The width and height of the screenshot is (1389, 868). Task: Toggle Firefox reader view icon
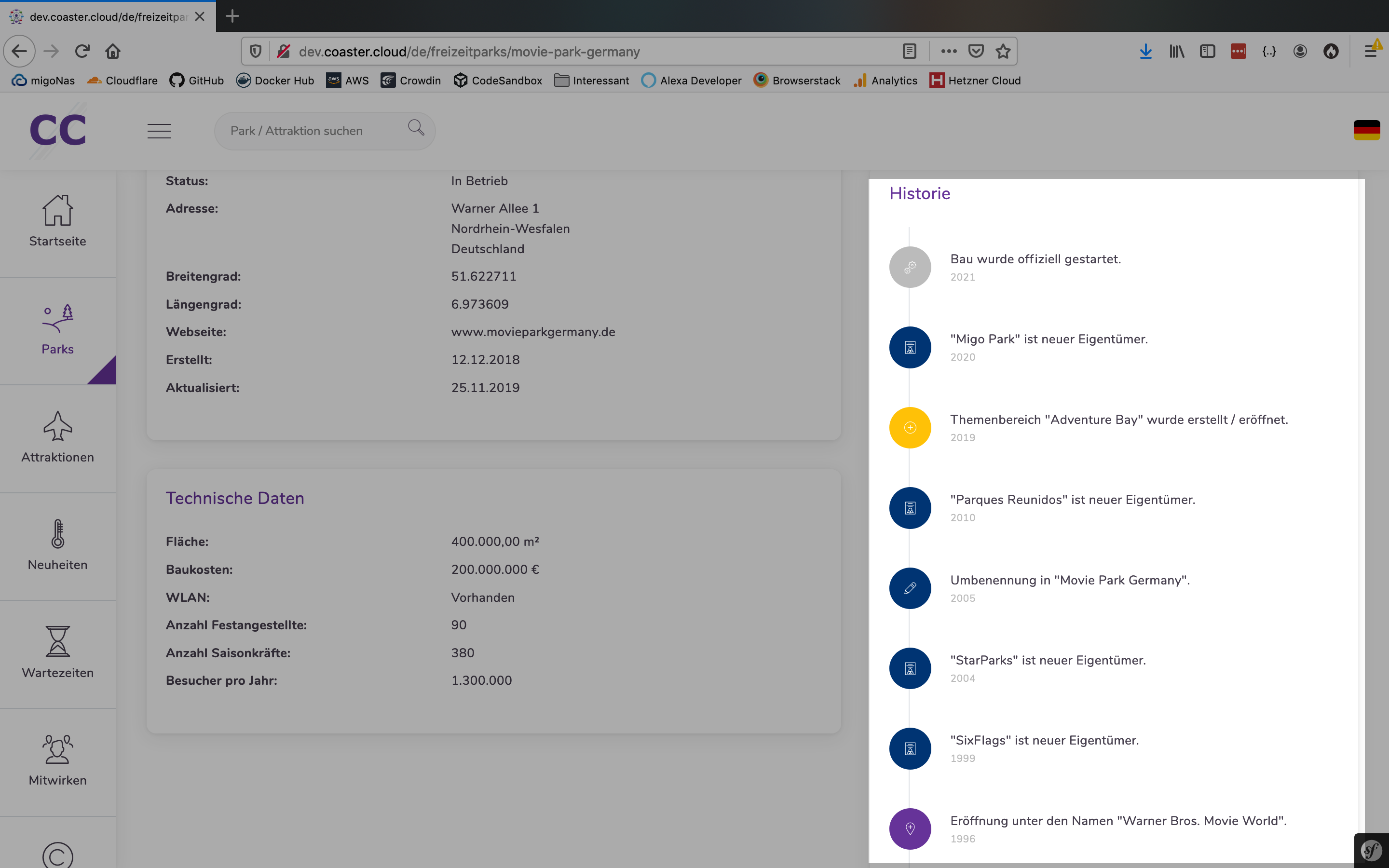[909, 51]
